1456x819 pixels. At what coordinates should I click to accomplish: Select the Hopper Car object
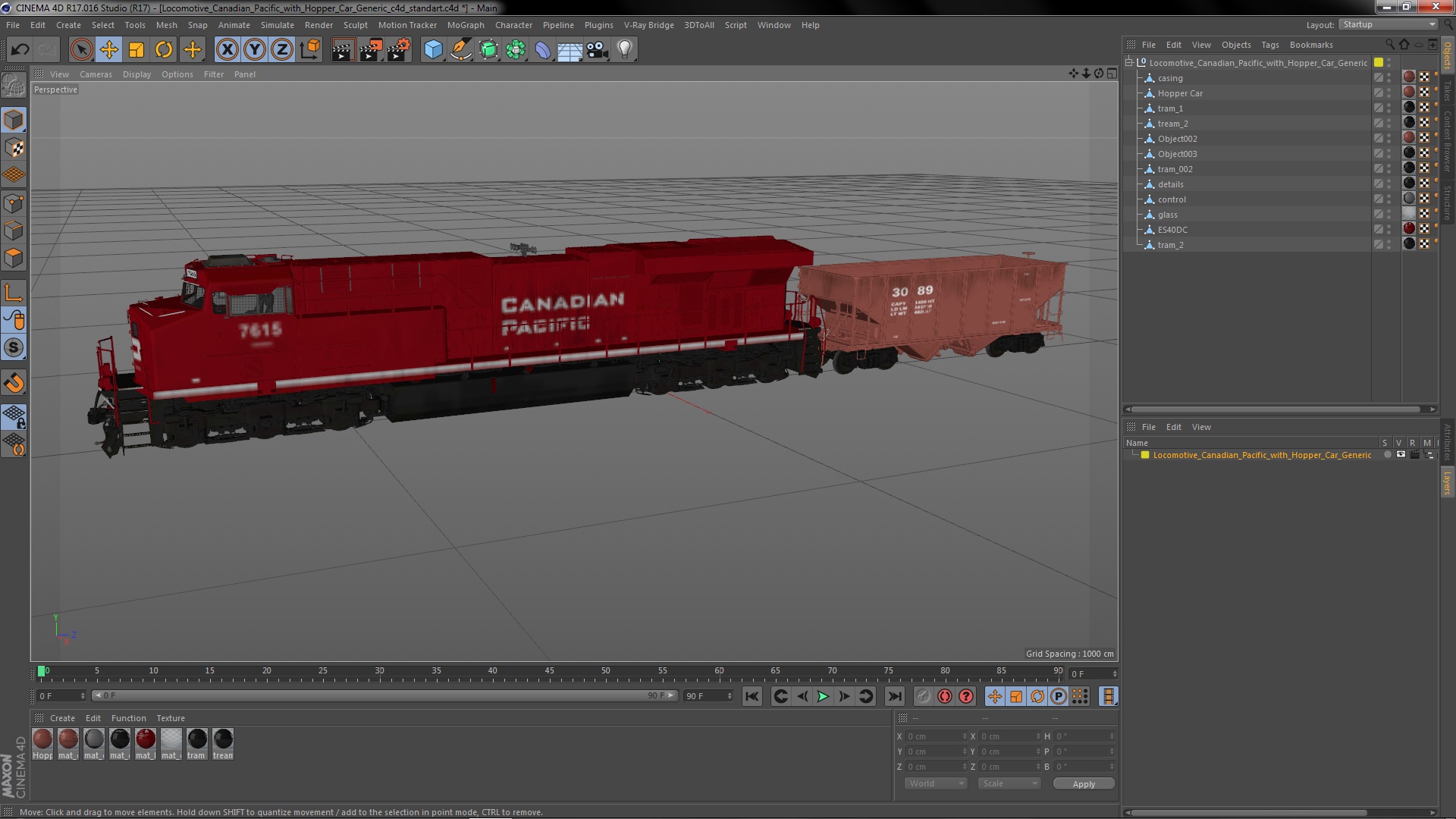point(1180,93)
